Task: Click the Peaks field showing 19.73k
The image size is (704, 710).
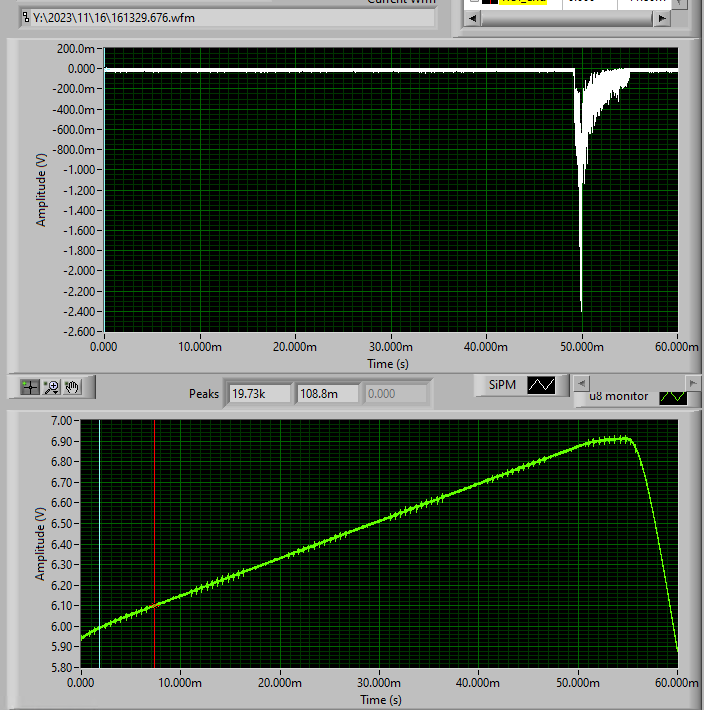Action: coord(260,393)
